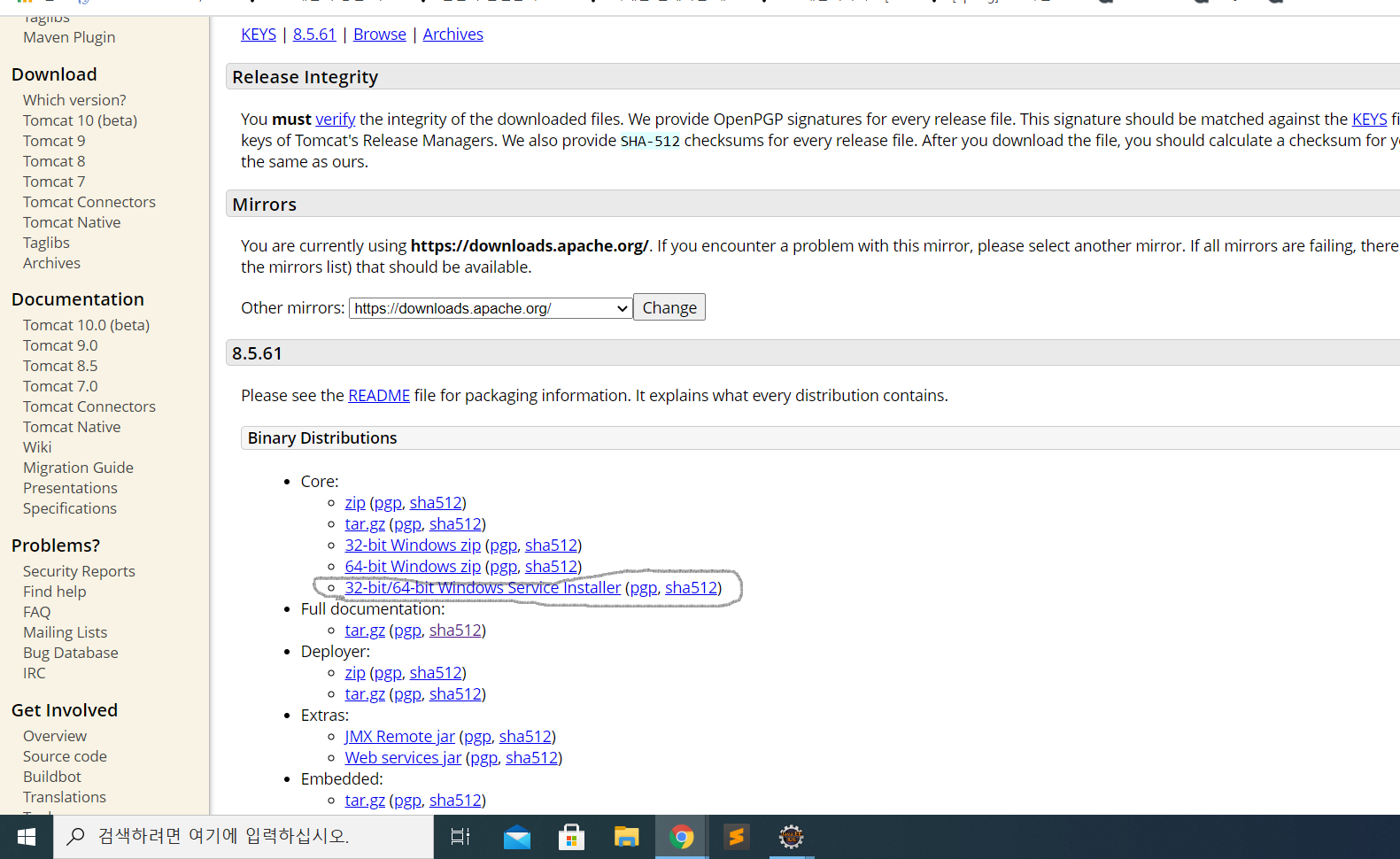Open Overview under Get Involved
1400x859 pixels.
tap(55, 736)
